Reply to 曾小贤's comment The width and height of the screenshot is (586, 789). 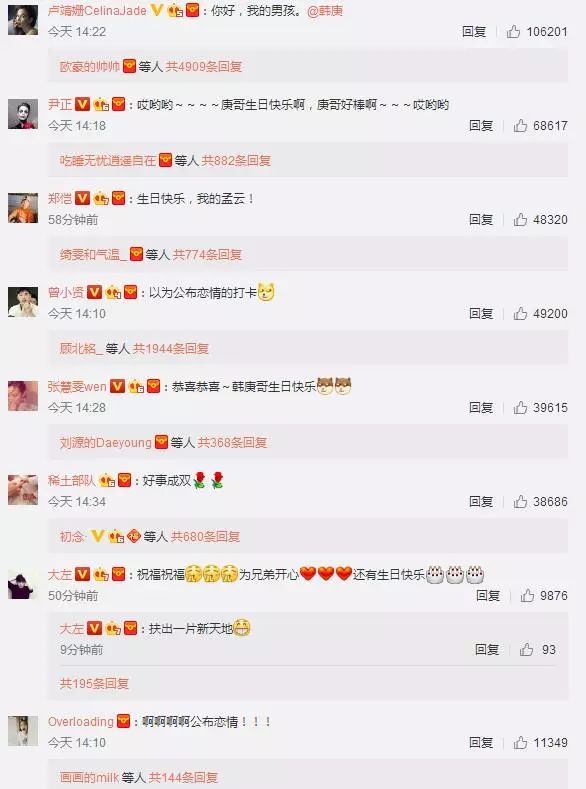(x=480, y=313)
